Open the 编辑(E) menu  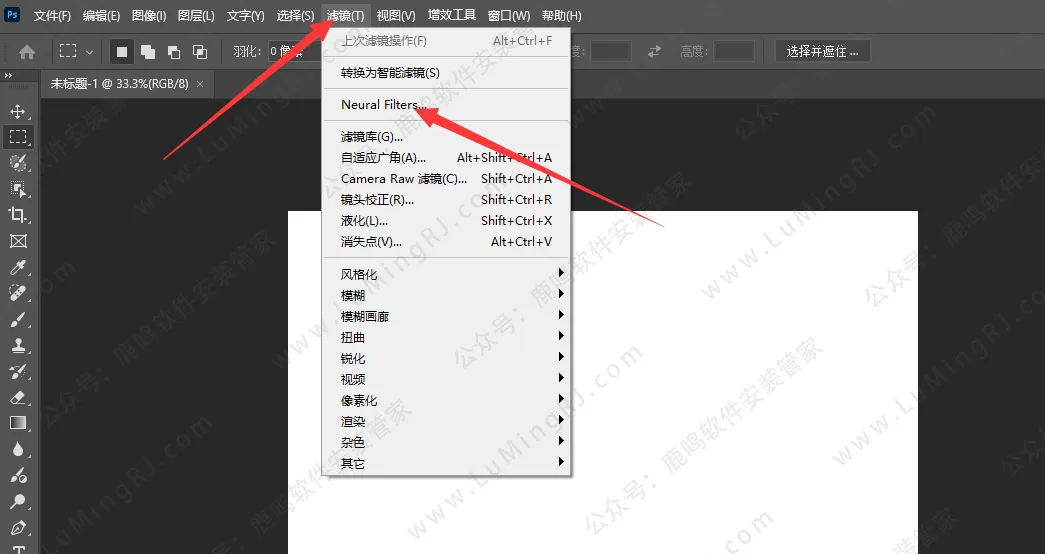tap(101, 15)
